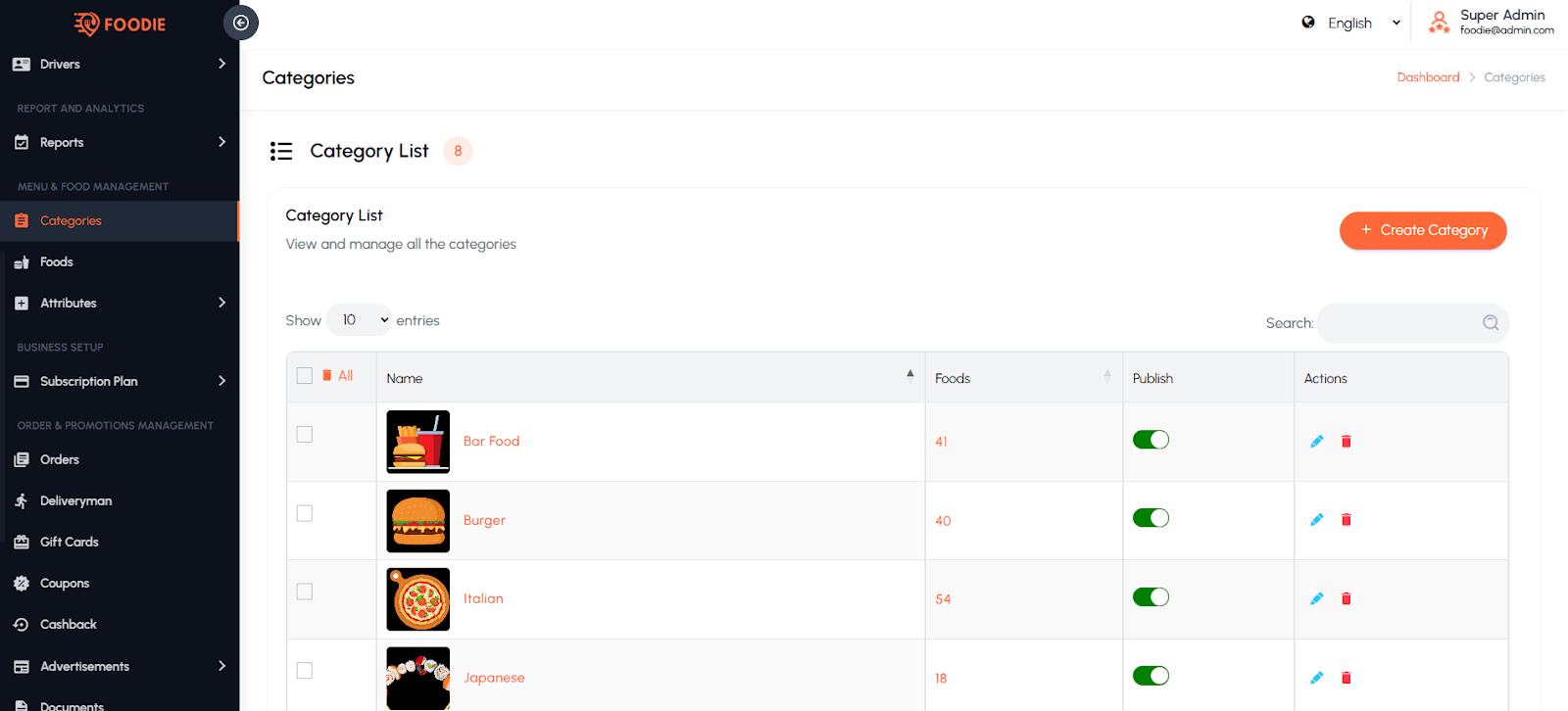Click the Super Admin profile avatar icon
This screenshot has height=711, width=1568.
1438,23
